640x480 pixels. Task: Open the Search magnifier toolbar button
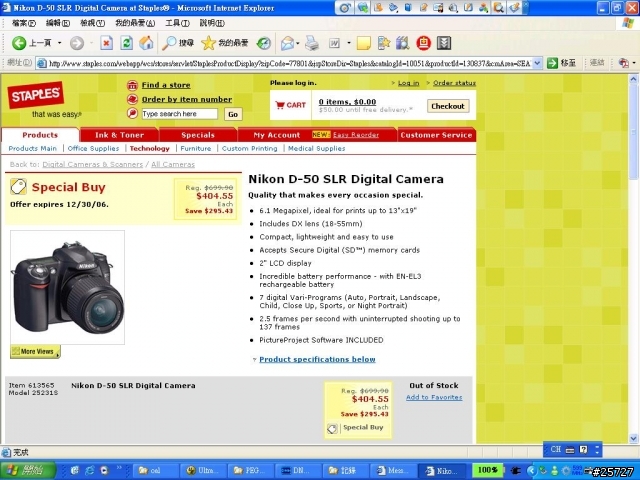178,43
